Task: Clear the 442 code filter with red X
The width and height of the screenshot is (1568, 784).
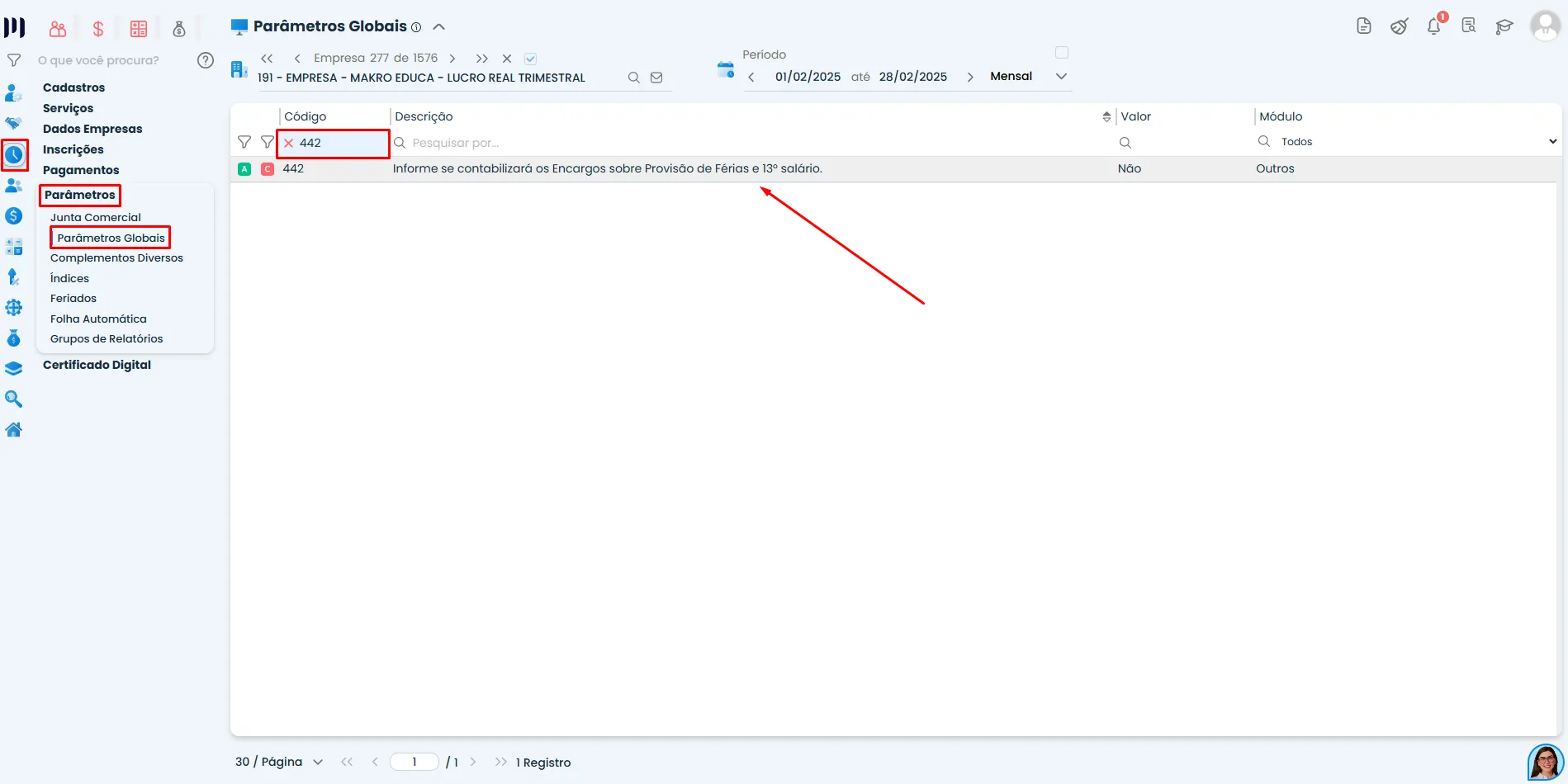Action: click(288, 143)
